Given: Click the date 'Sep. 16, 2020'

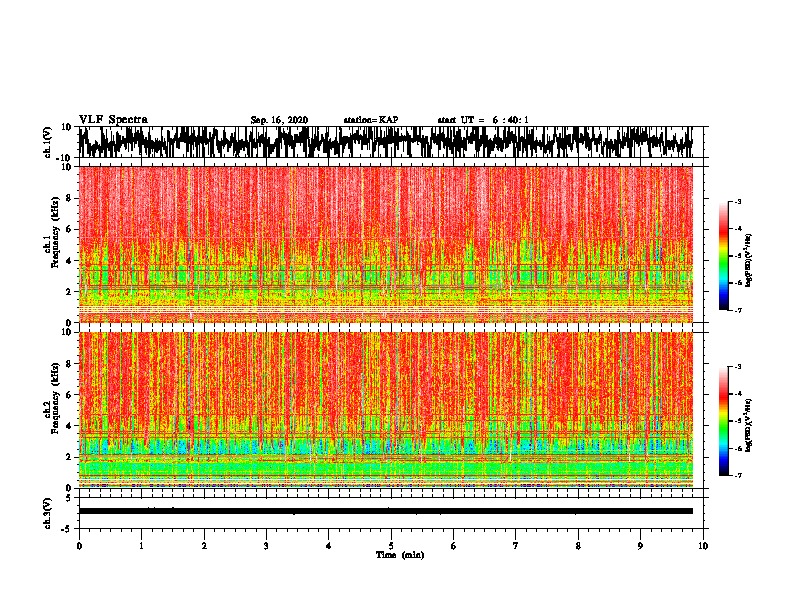Looking at the screenshot, I should coord(279,120).
